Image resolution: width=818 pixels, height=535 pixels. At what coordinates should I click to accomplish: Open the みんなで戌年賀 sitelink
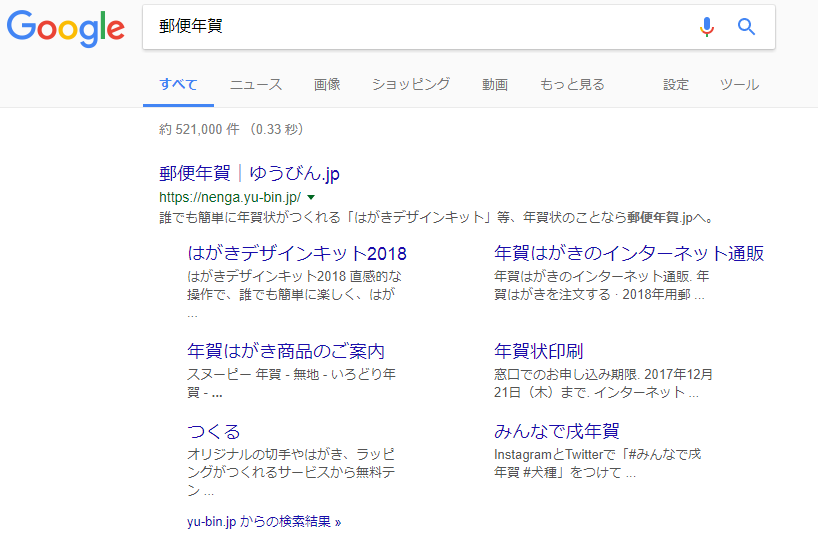[557, 431]
